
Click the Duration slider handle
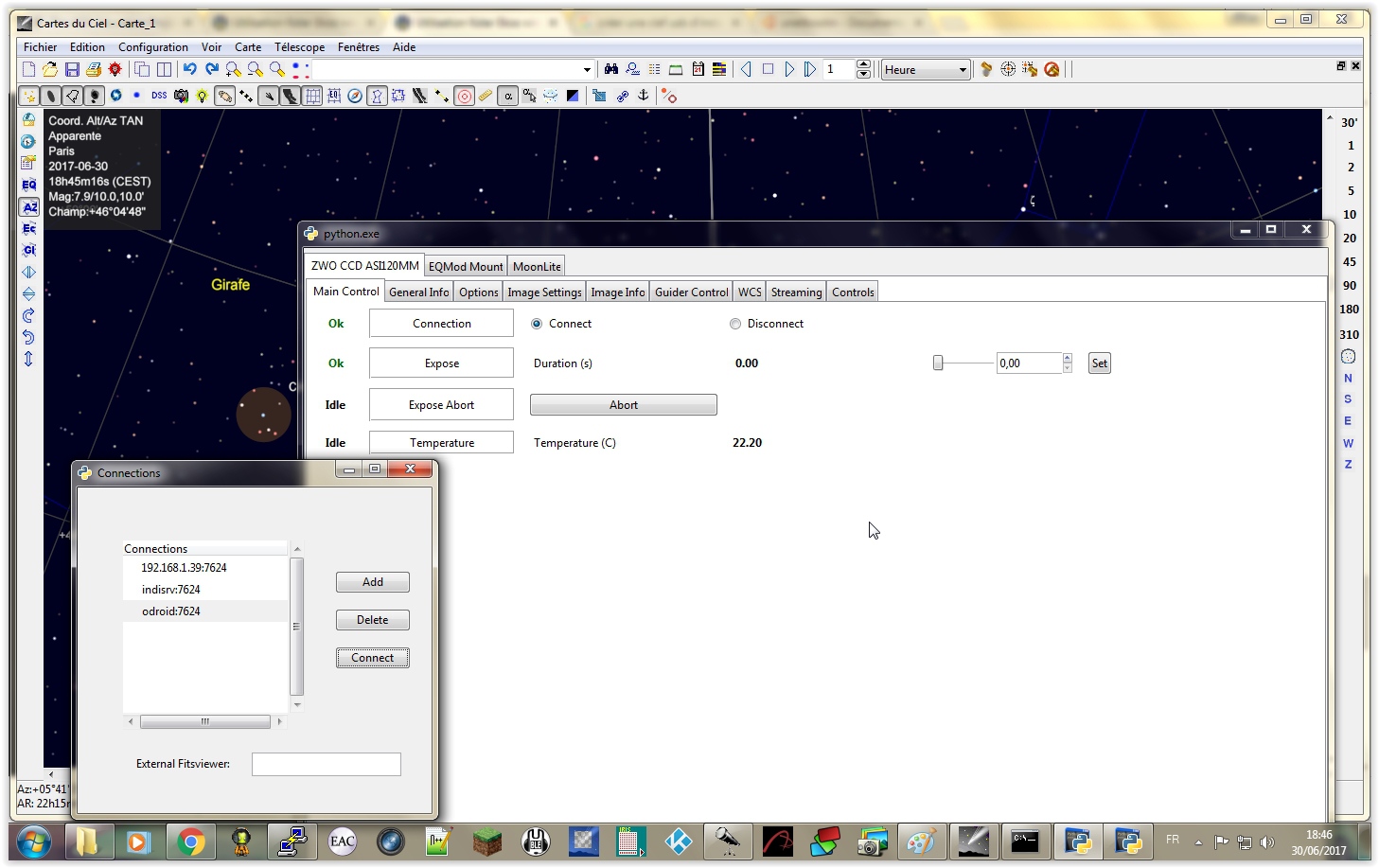(x=938, y=363)
